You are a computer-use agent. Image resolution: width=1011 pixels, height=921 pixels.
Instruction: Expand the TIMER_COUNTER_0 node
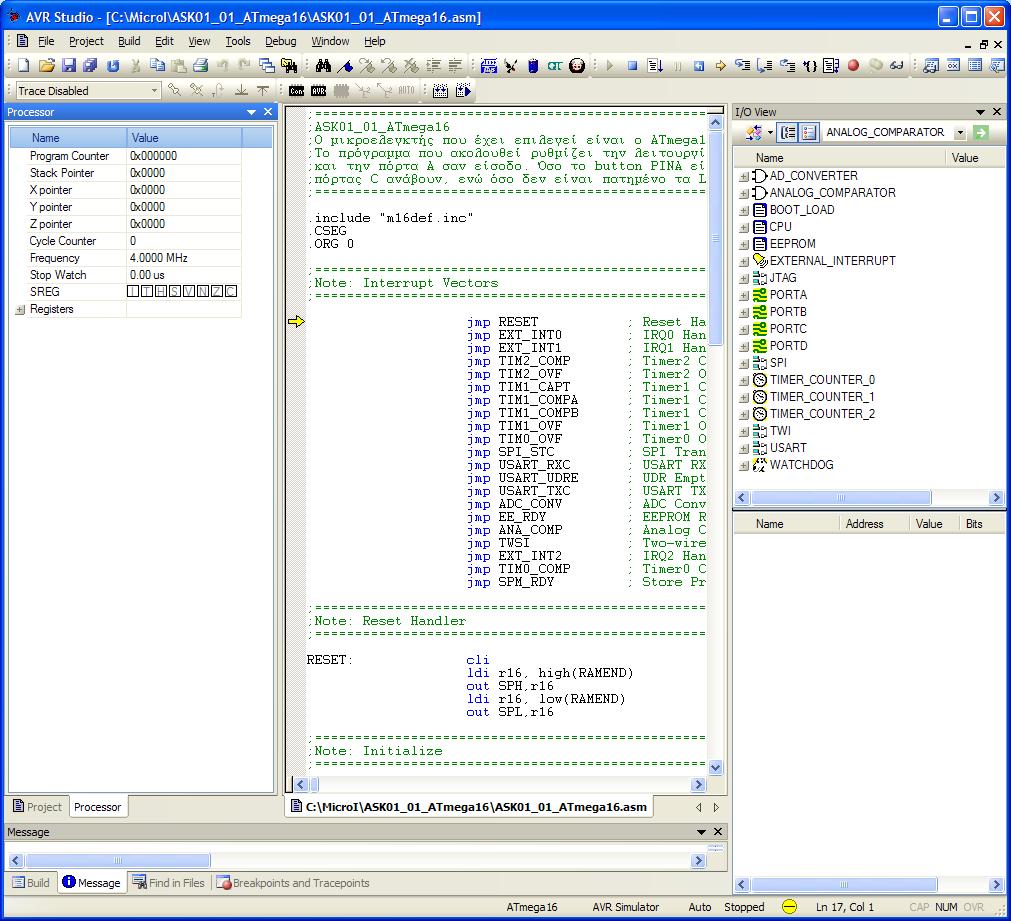point(743,381)
